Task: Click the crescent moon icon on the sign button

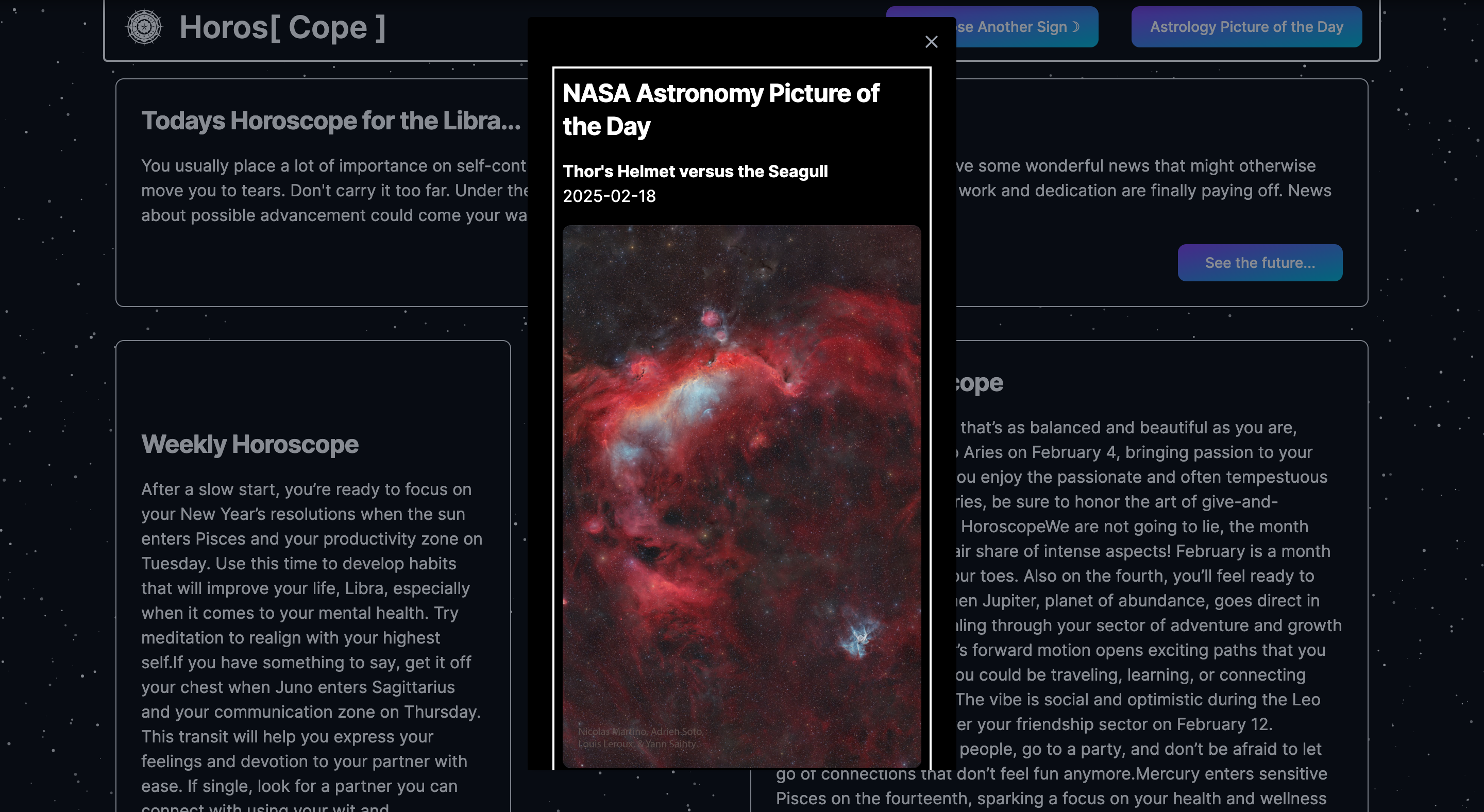Action: pyautogui.click(x=1075, y=26)
